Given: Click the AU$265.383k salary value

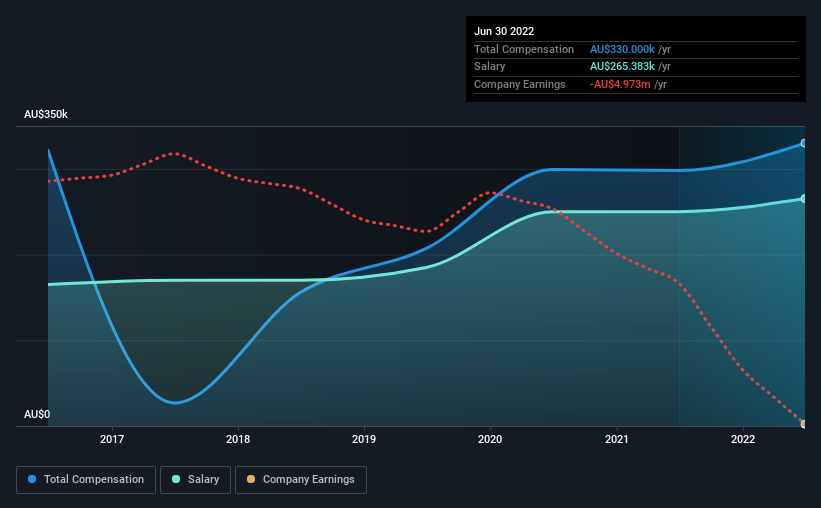Looking at the screenshot, I should 622,67.
